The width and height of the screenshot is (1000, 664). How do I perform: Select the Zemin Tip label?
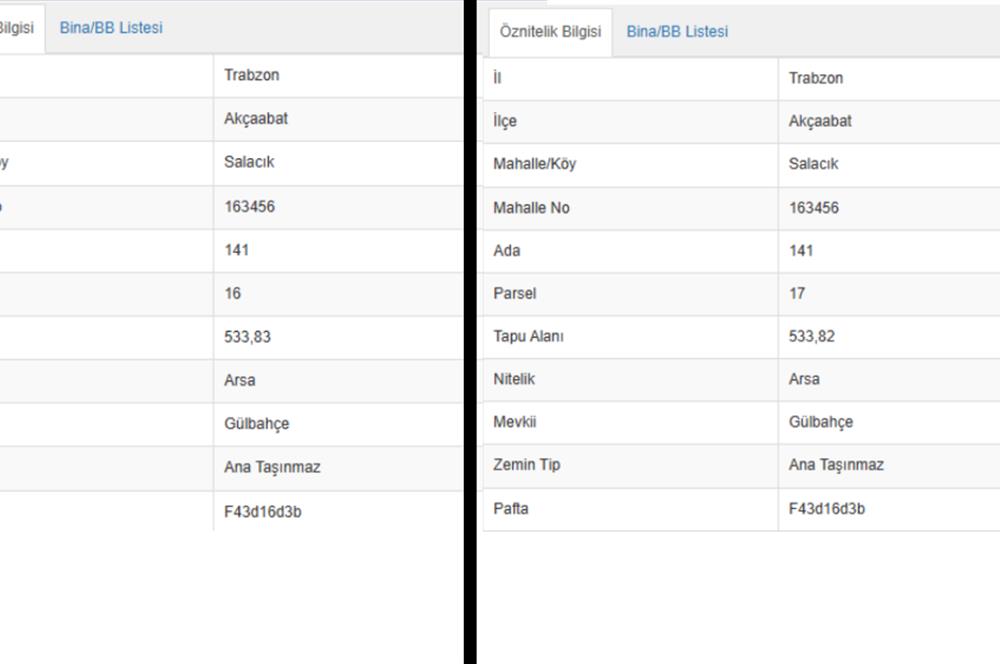tap(527, 465)
